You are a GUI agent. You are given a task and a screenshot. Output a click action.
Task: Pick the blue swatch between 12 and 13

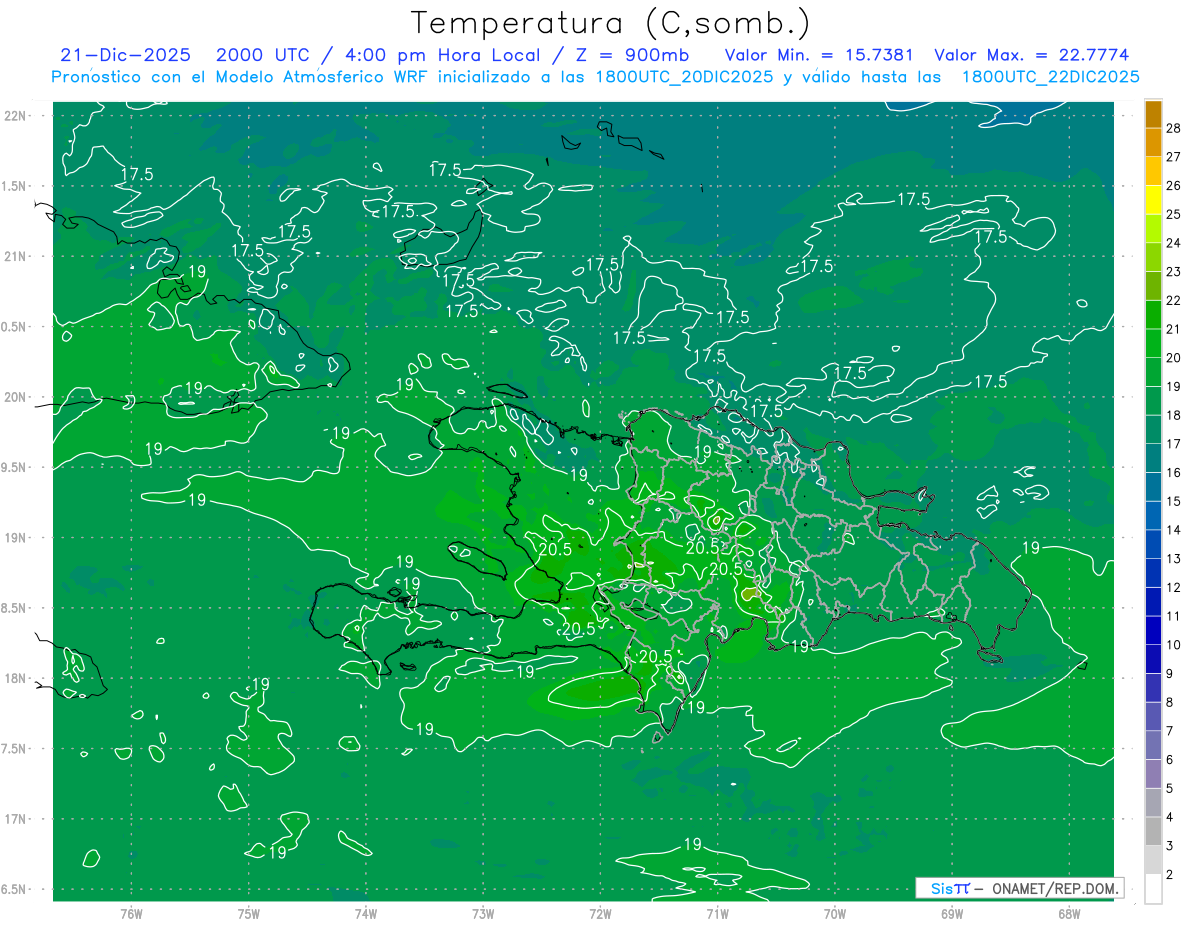click(1153, 573)
